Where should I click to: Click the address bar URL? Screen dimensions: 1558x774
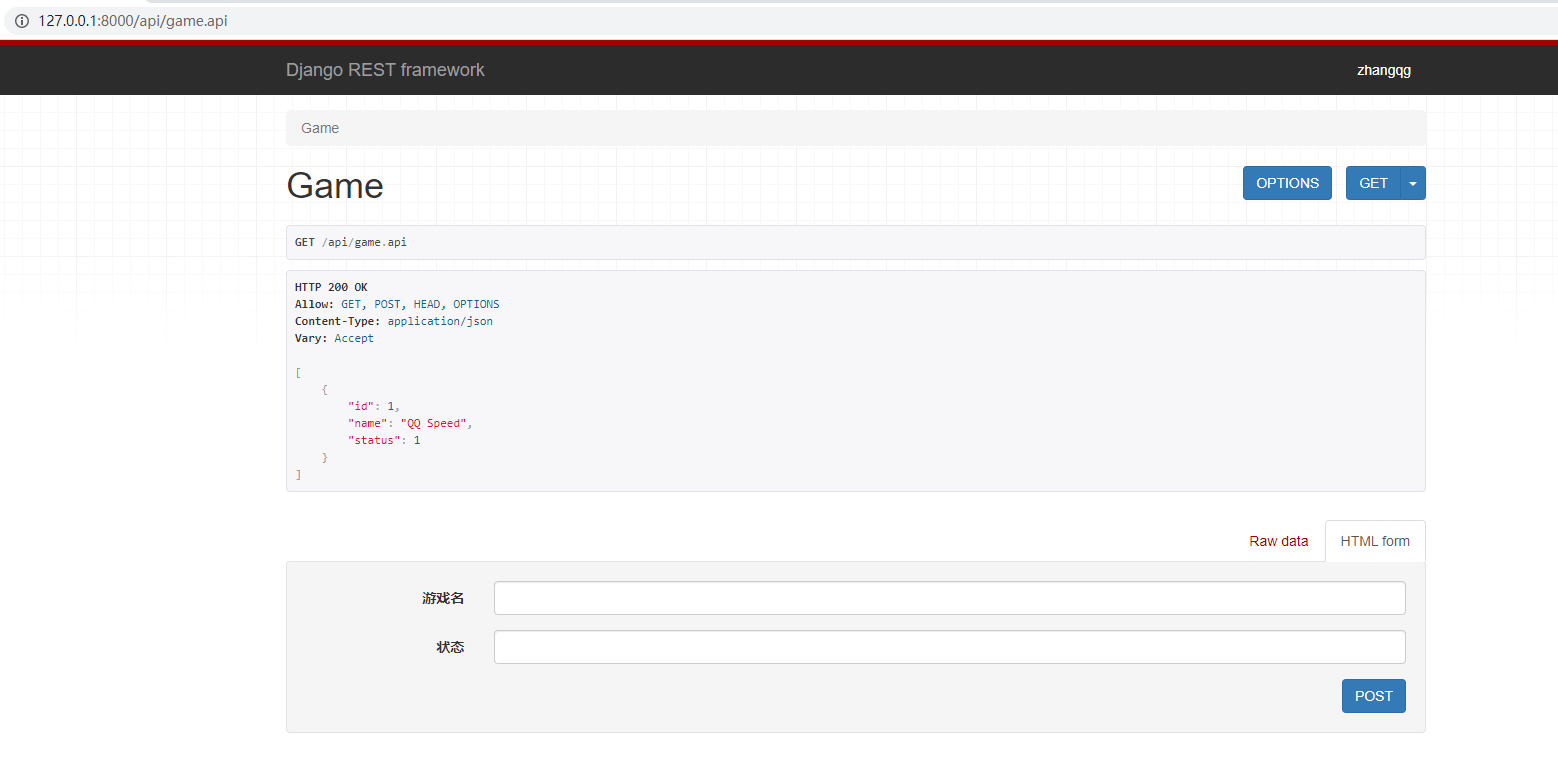click(x=133, y=21)
